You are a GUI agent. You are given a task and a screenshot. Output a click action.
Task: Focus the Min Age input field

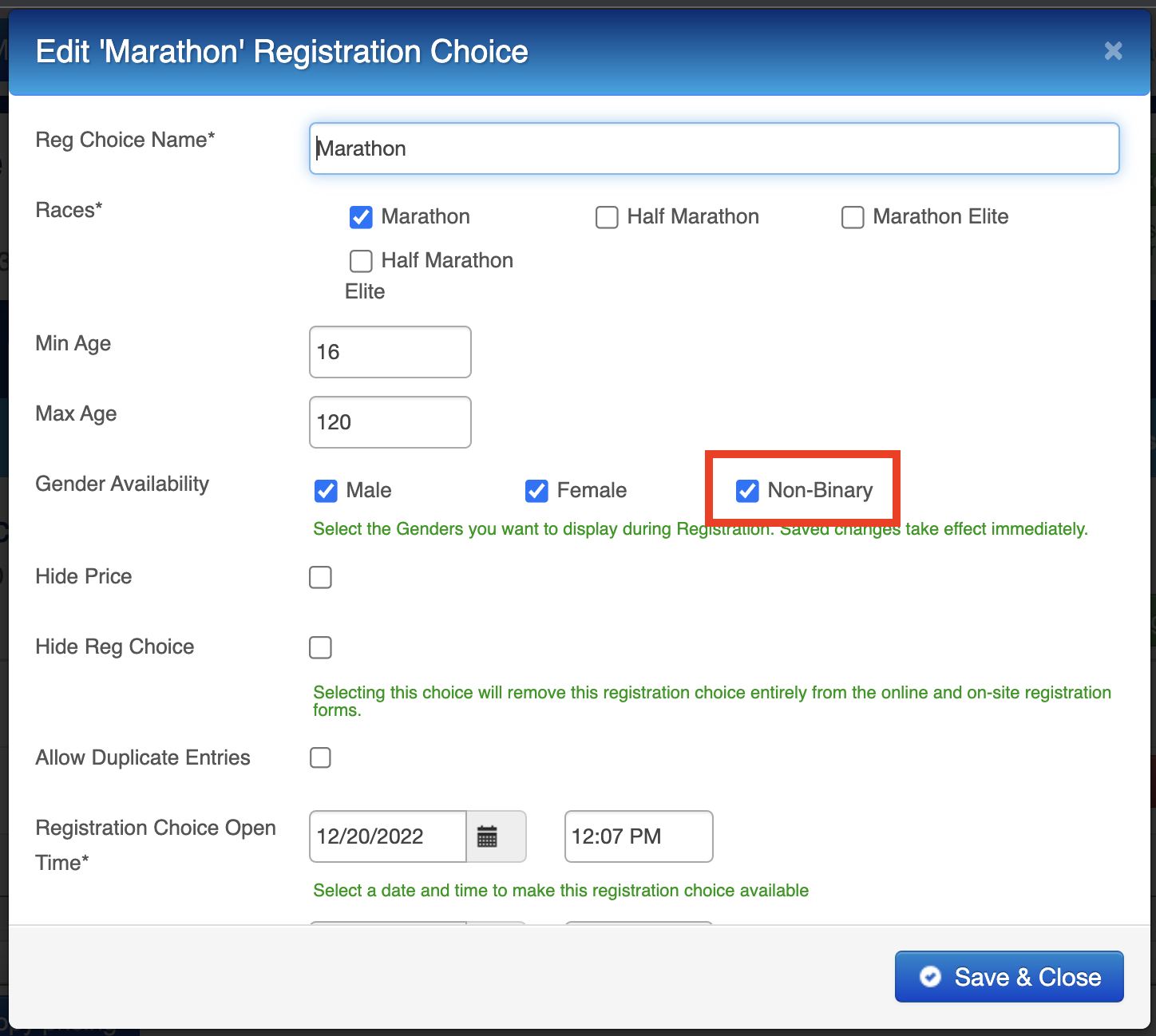390,352
